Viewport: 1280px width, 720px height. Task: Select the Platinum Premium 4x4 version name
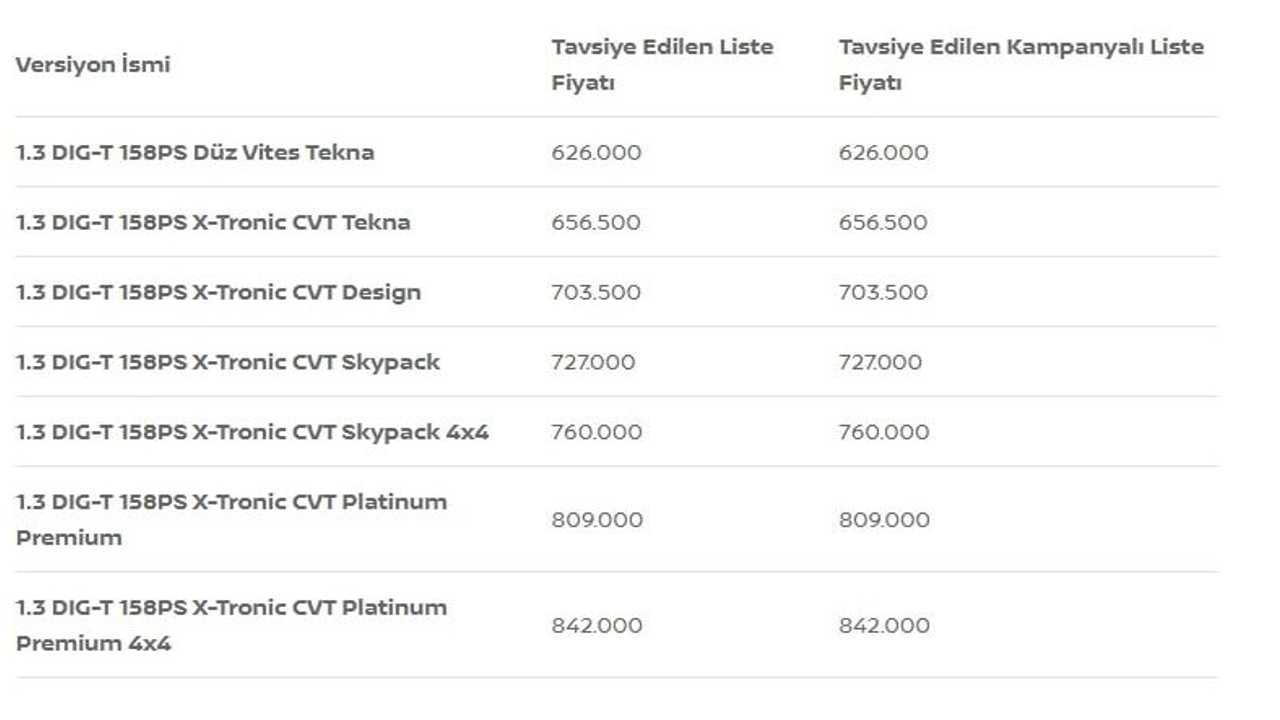pyautogui.click(x=231, y=625)
